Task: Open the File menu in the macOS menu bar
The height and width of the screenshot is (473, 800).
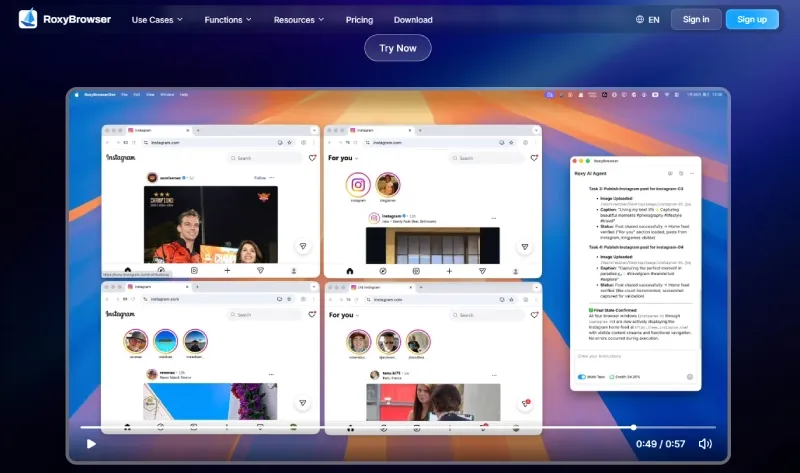Action: 124,94
